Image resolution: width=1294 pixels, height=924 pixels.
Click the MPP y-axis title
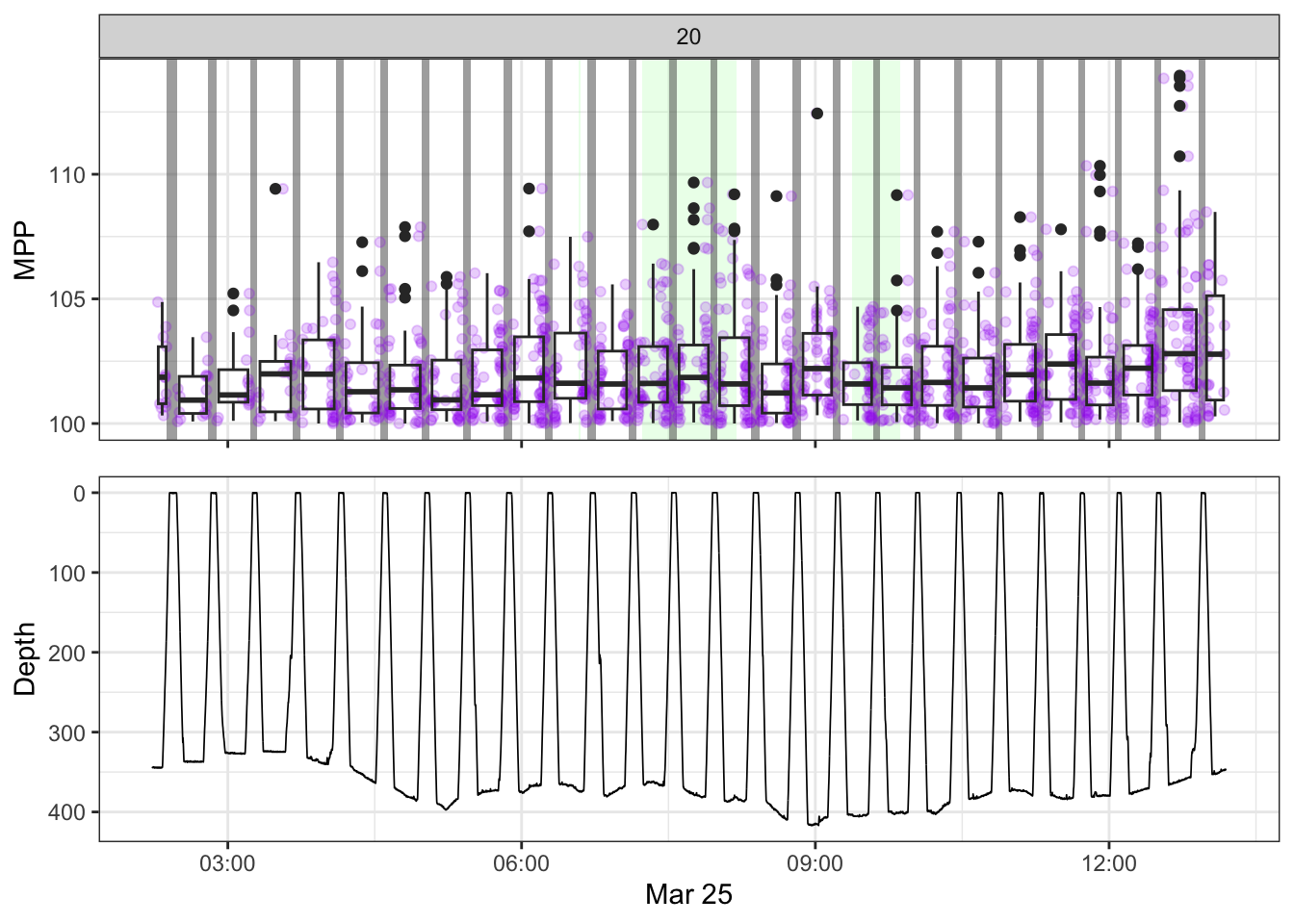25,249
